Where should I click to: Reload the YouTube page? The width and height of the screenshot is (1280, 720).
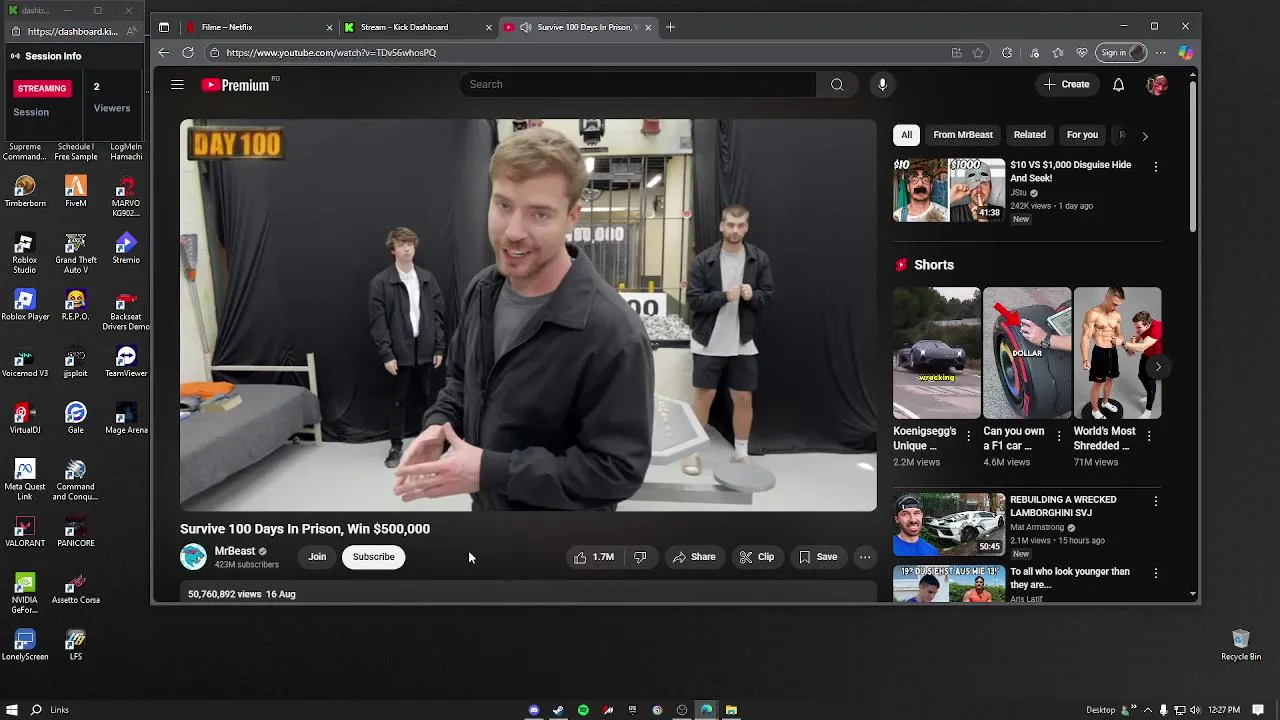click(188, 53)
